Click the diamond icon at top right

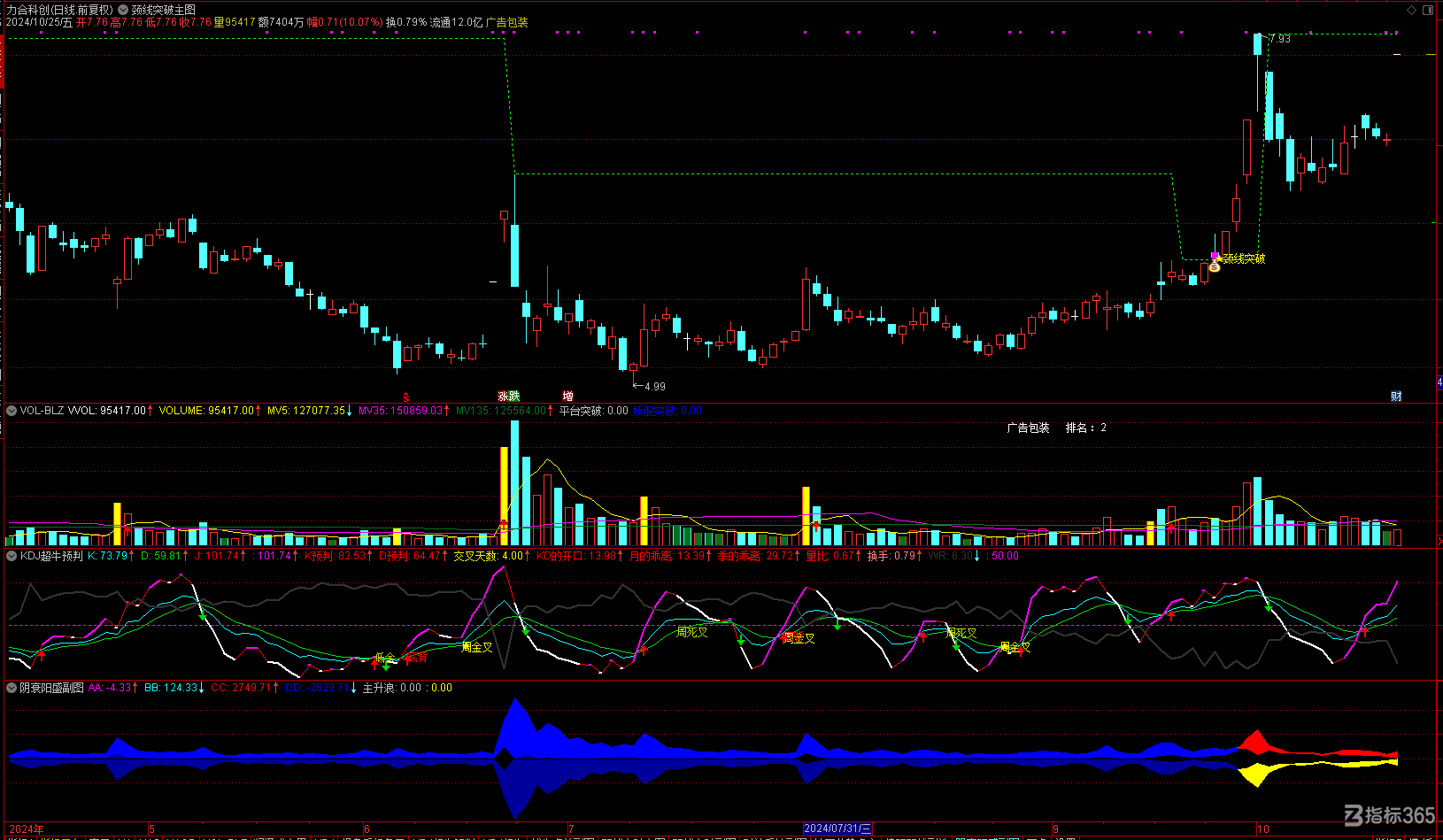pos(1412,10)
